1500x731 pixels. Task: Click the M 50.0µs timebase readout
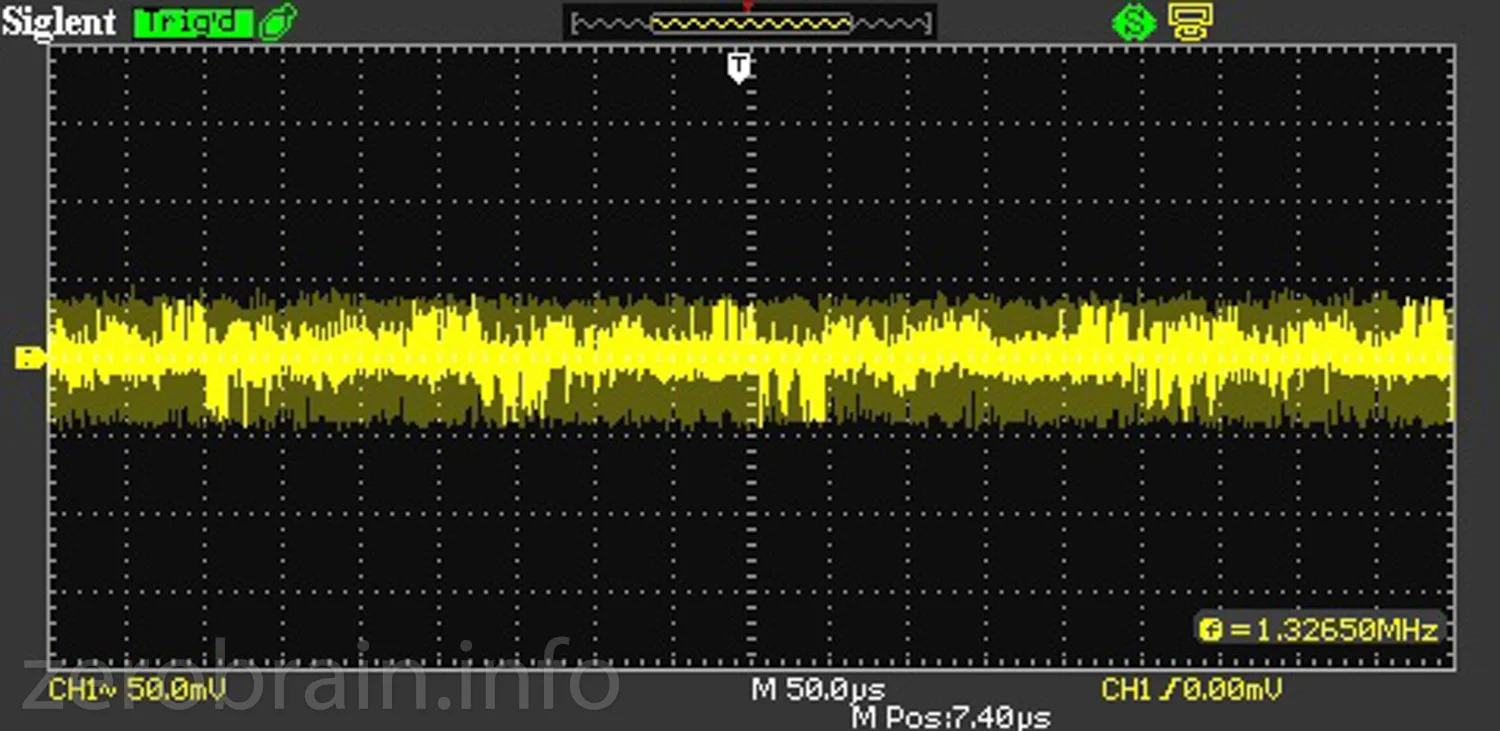point(818,690)
